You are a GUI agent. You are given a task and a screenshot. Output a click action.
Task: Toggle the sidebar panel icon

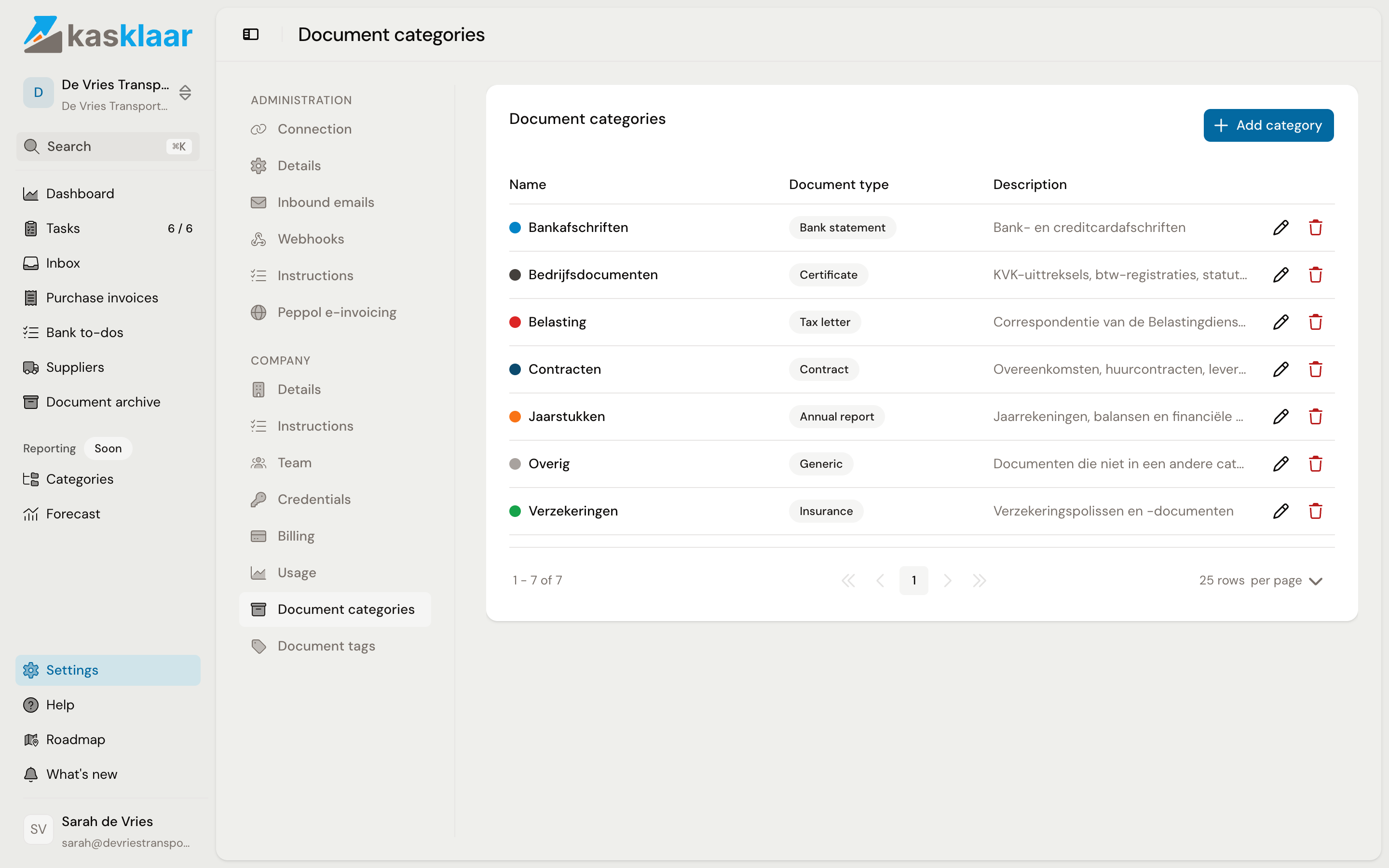pyautogui.click(x=251, y=34)
